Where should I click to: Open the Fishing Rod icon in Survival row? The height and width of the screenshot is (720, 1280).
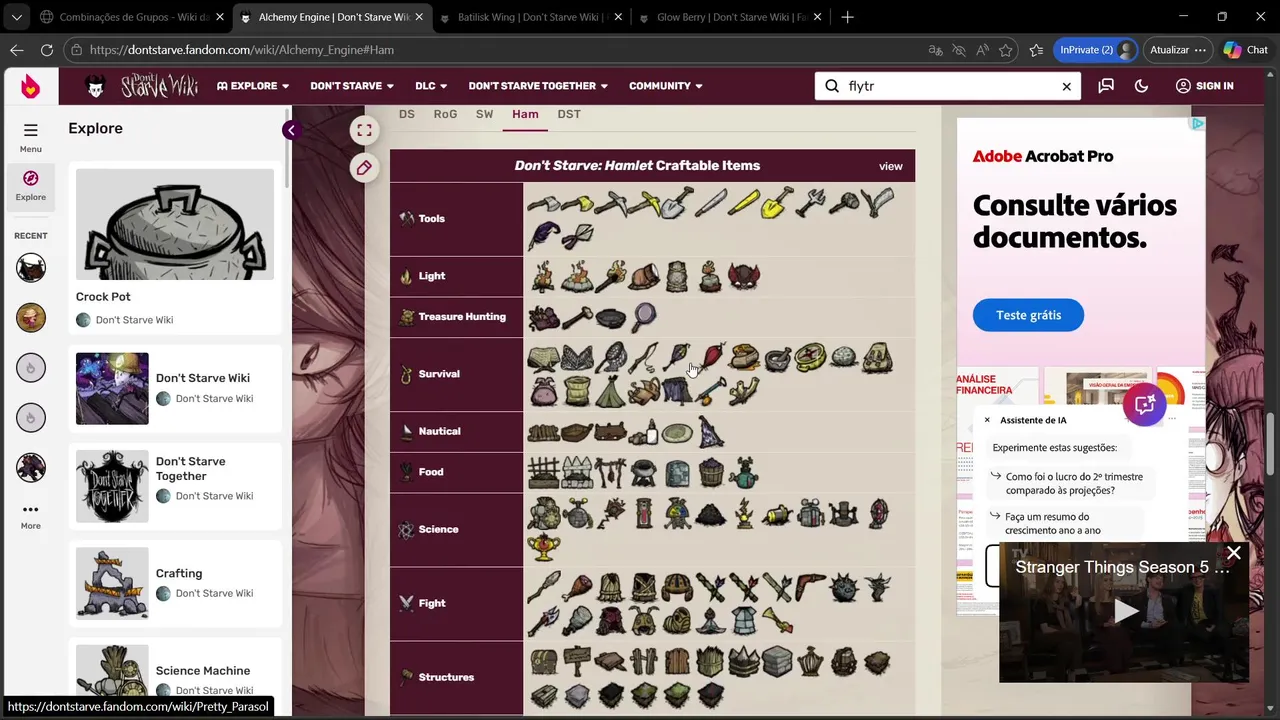(643, 358)
